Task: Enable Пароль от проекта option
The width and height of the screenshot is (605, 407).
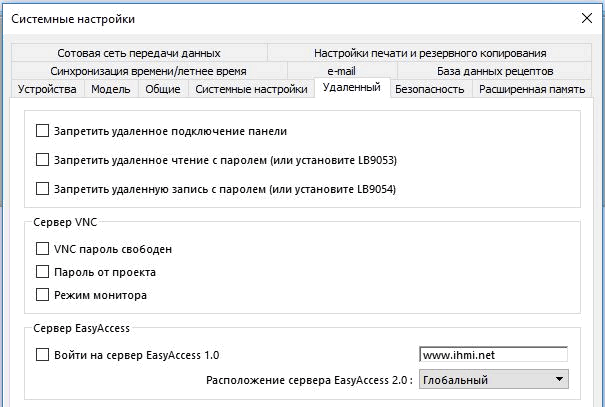Action: 42,272
